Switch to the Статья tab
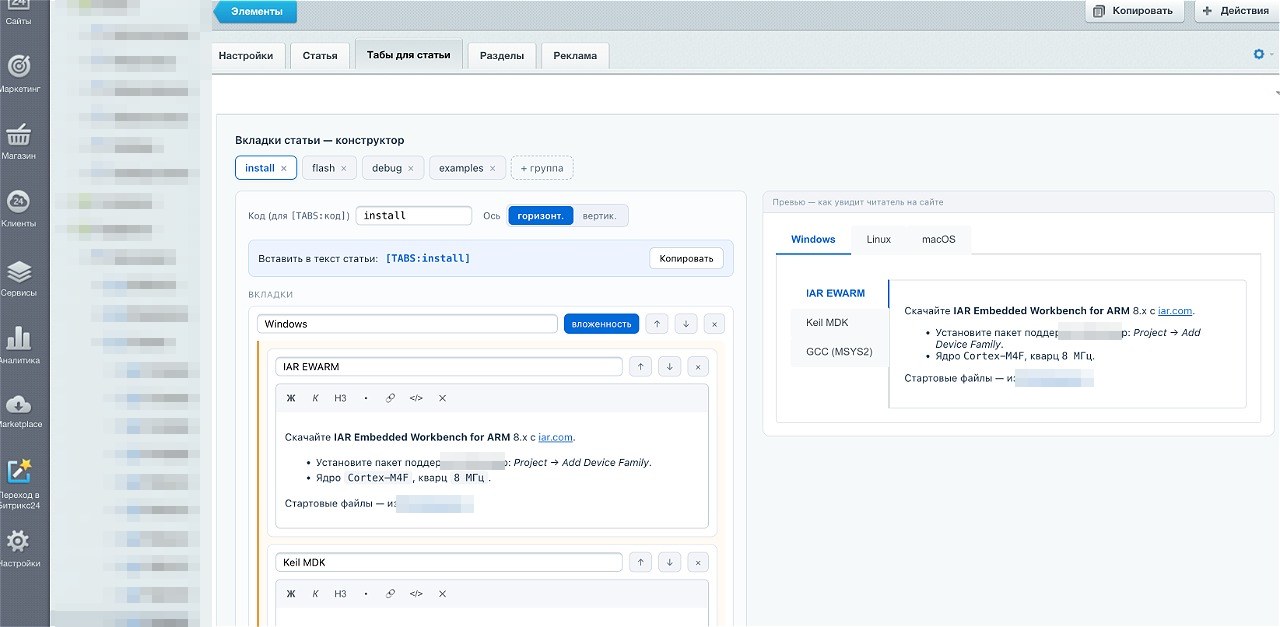Screen dimensions: 1280x627 point(320,56)
